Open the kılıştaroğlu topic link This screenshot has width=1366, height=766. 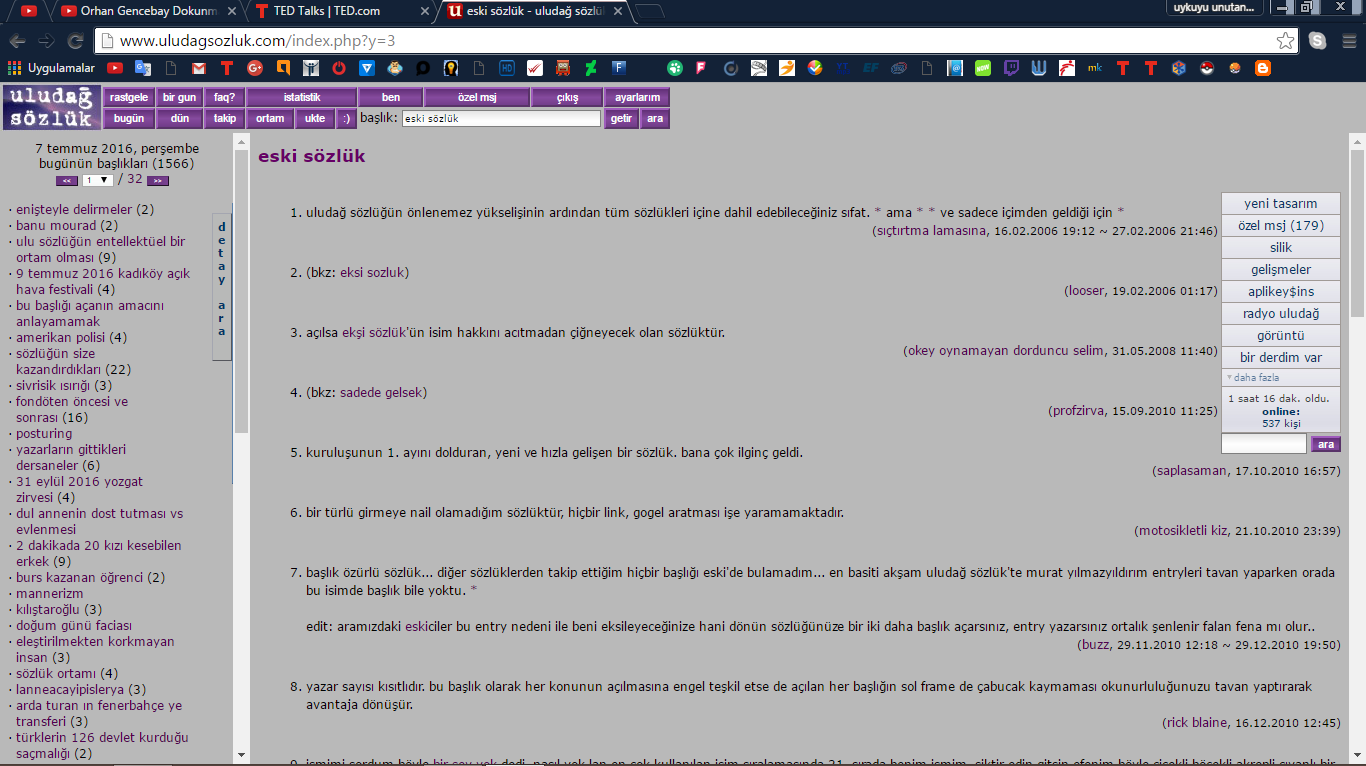[48, 609]
